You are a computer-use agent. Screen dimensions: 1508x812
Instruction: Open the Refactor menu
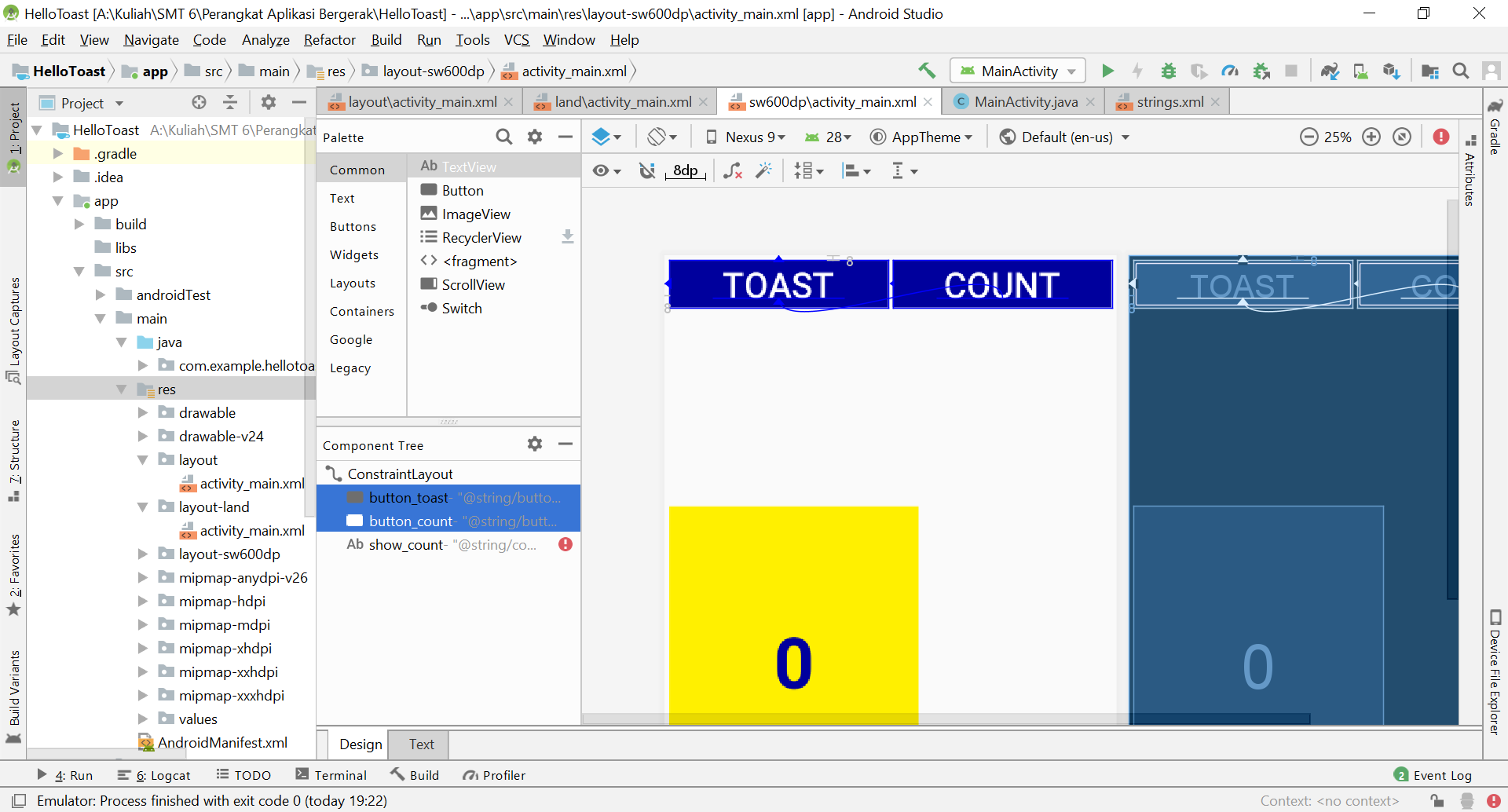click(x=329, y=39)
